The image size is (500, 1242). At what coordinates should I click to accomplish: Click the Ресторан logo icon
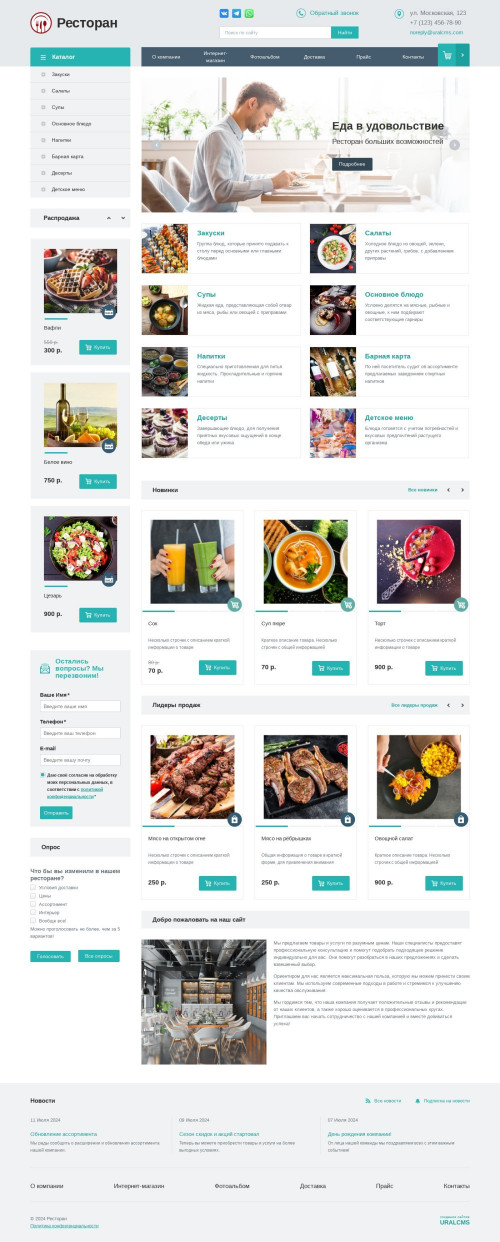tap(41, 22)
